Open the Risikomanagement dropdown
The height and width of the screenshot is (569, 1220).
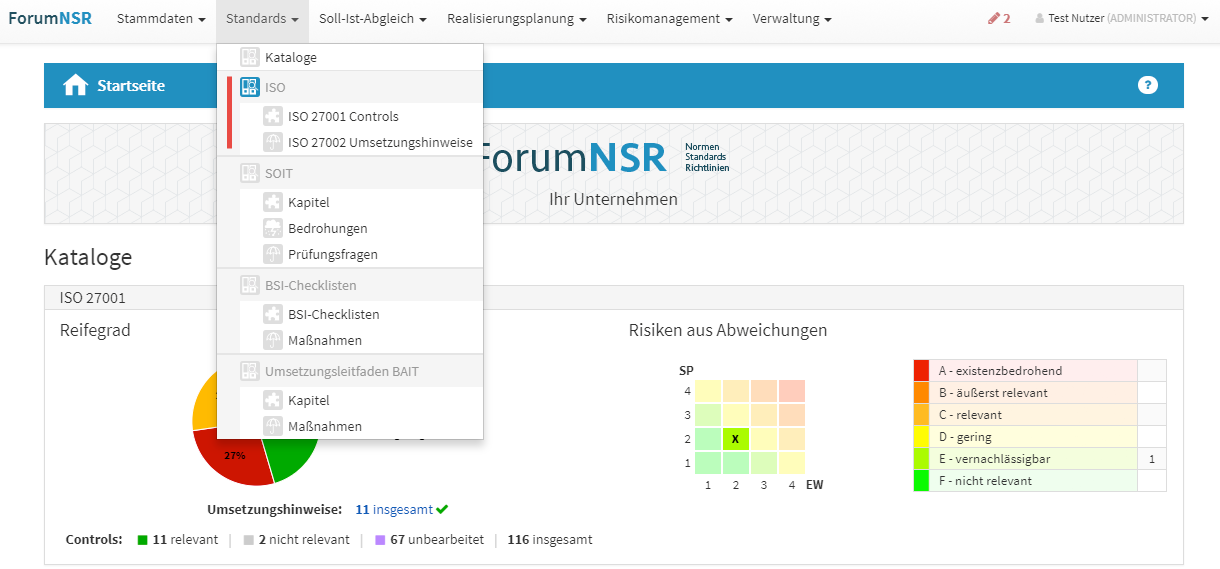(669, 18)
